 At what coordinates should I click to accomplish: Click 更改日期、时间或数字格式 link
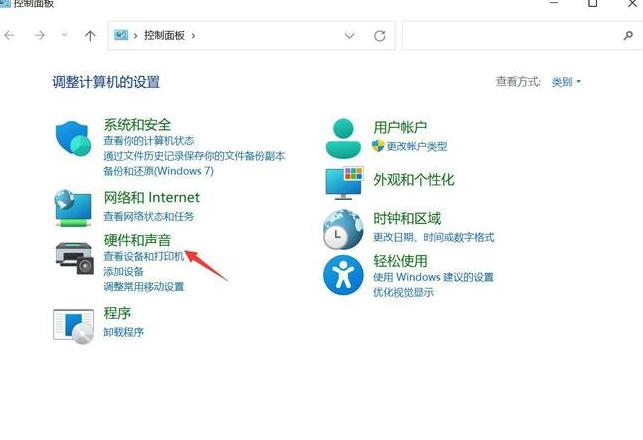[433, 237]
